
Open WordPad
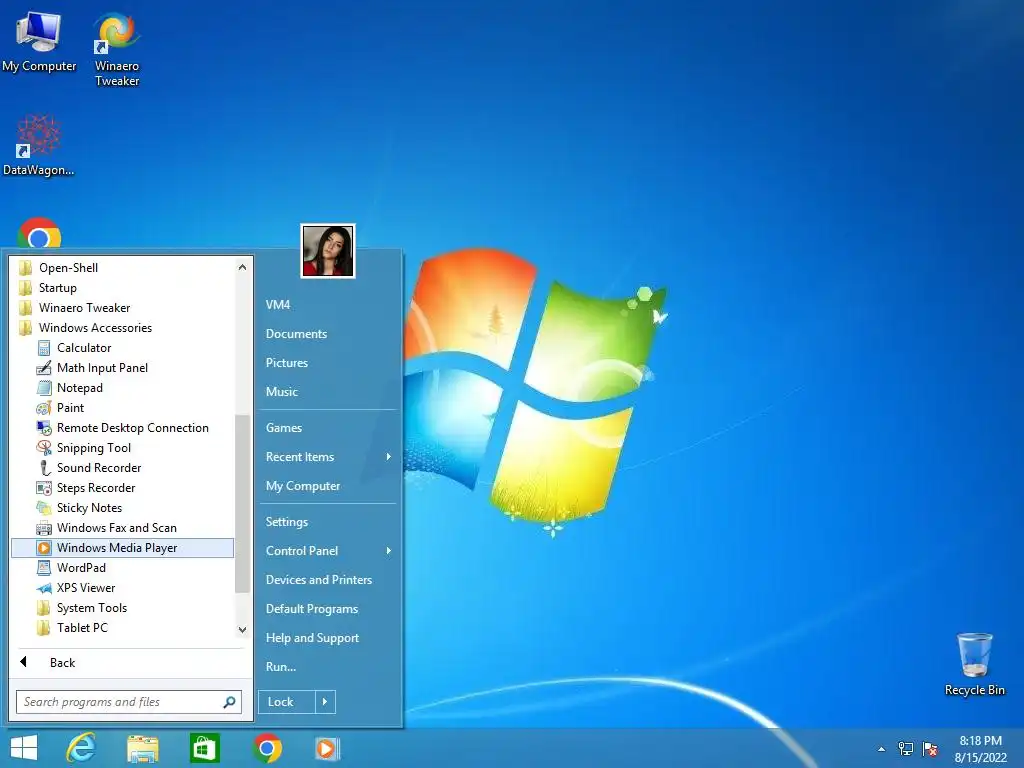coord(122,568)
